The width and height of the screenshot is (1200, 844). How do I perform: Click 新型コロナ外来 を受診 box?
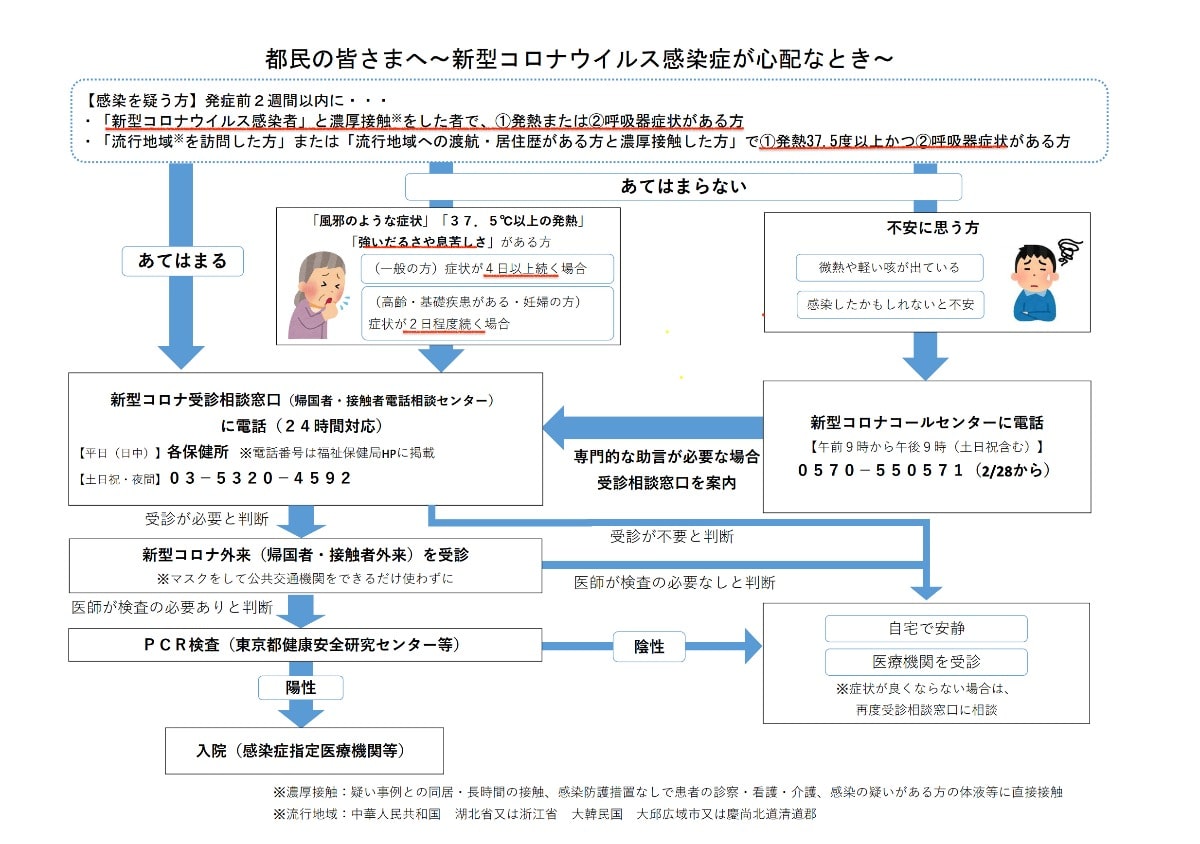pyautogui.click(x=306, y=565)
